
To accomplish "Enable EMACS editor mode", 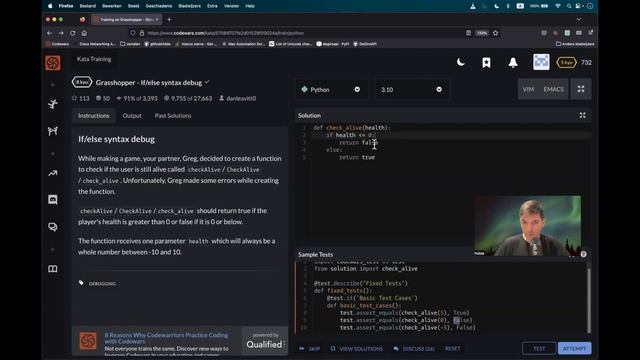I will 553,89.
